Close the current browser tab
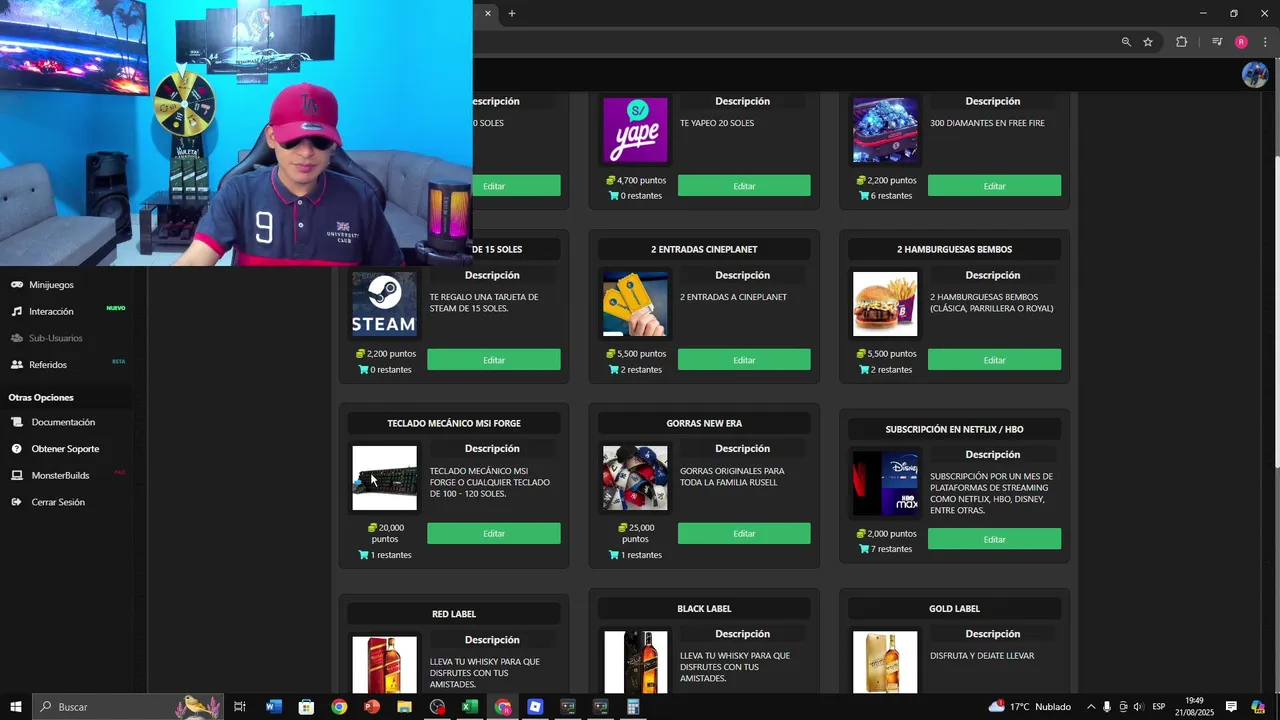The image size is (1280, 720). pos(488,13)
